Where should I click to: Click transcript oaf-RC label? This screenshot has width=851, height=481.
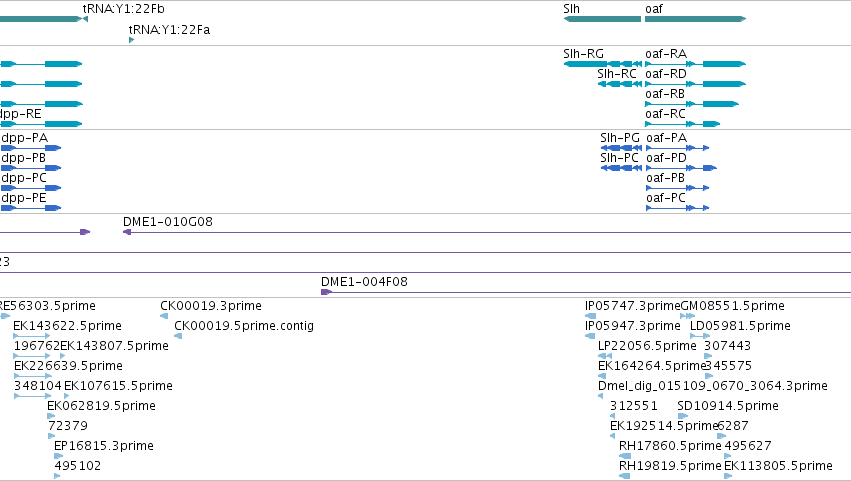pyautogui.click(x=665, y=114)
